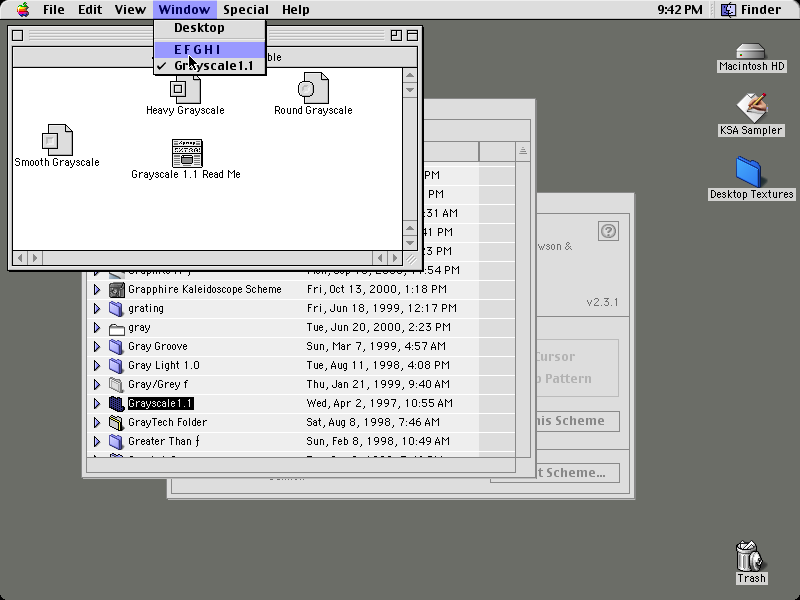Expand the Greater Than ƒ folder
The width and height of the screenshot is (800, 600).
coord(97,442)
